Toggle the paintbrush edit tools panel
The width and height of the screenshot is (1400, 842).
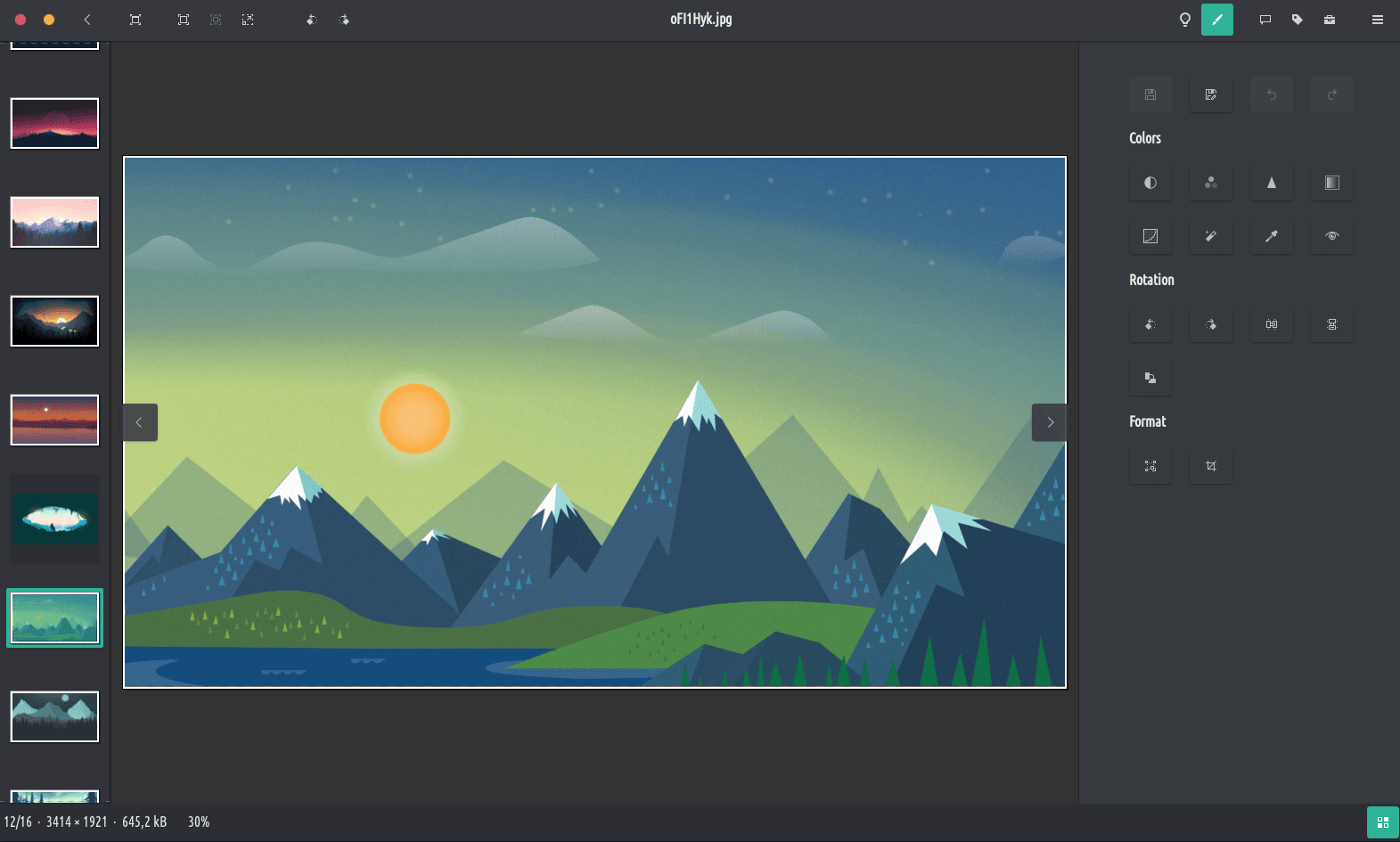pos(1216,20)
